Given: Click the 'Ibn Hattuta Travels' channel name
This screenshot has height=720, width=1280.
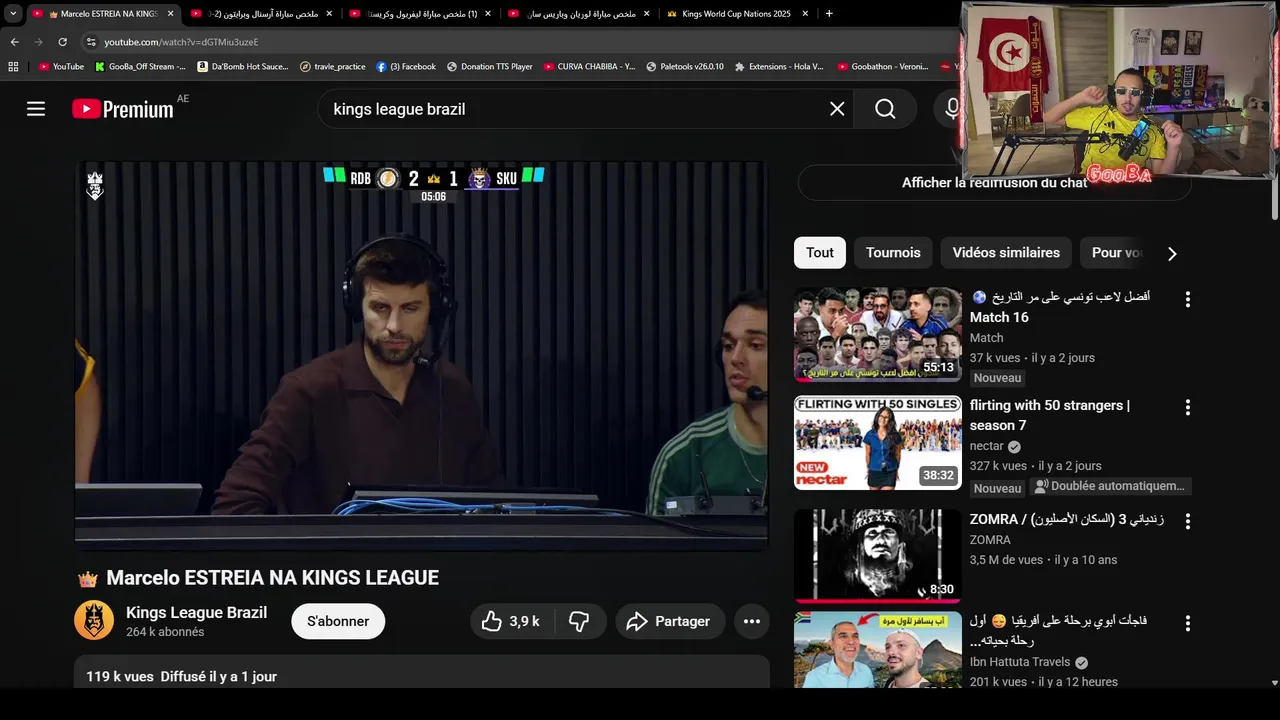Looking at the screenshot, I should (x=1020, y=662).
